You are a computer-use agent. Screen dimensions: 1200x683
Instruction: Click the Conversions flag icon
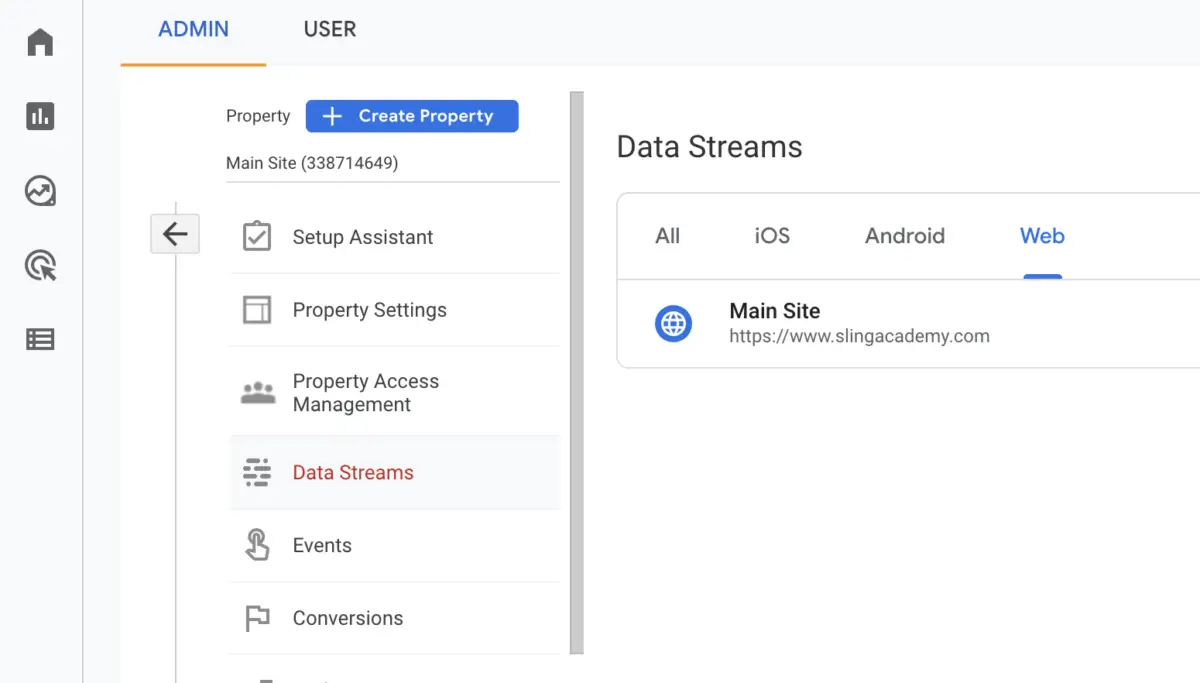[257, 618]
